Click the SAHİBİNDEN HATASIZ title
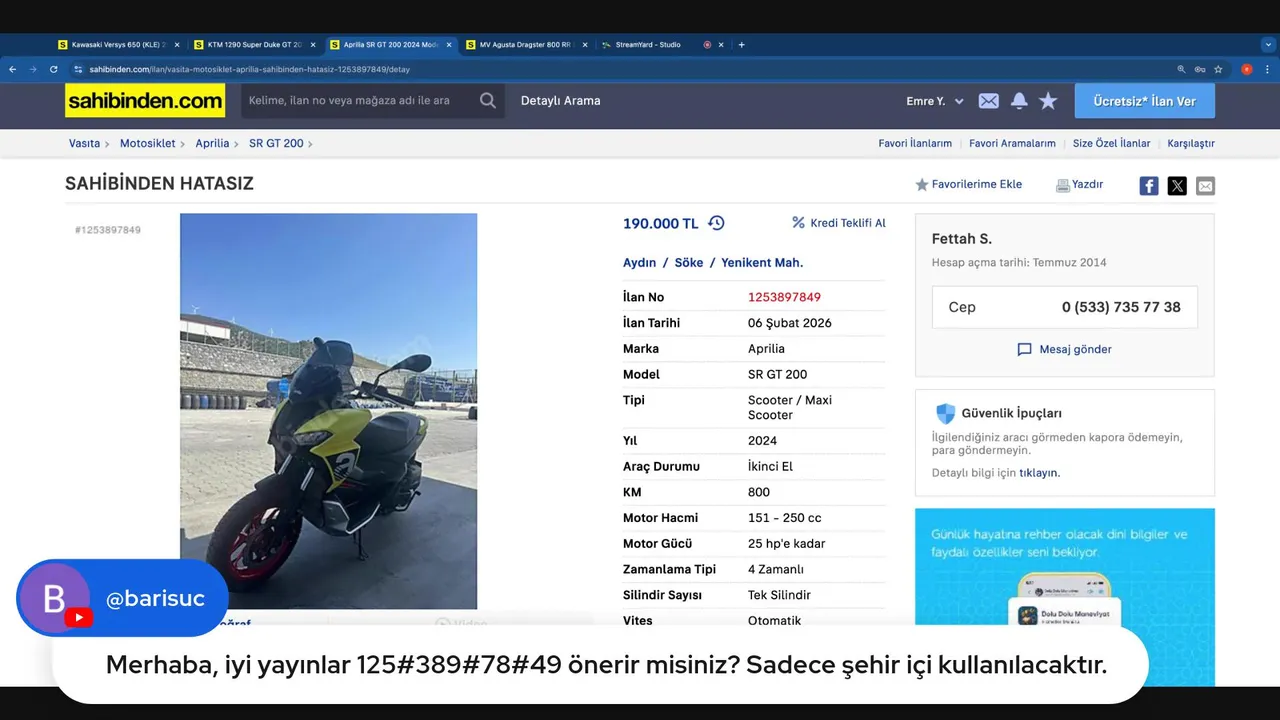 [x=159, y=183]
